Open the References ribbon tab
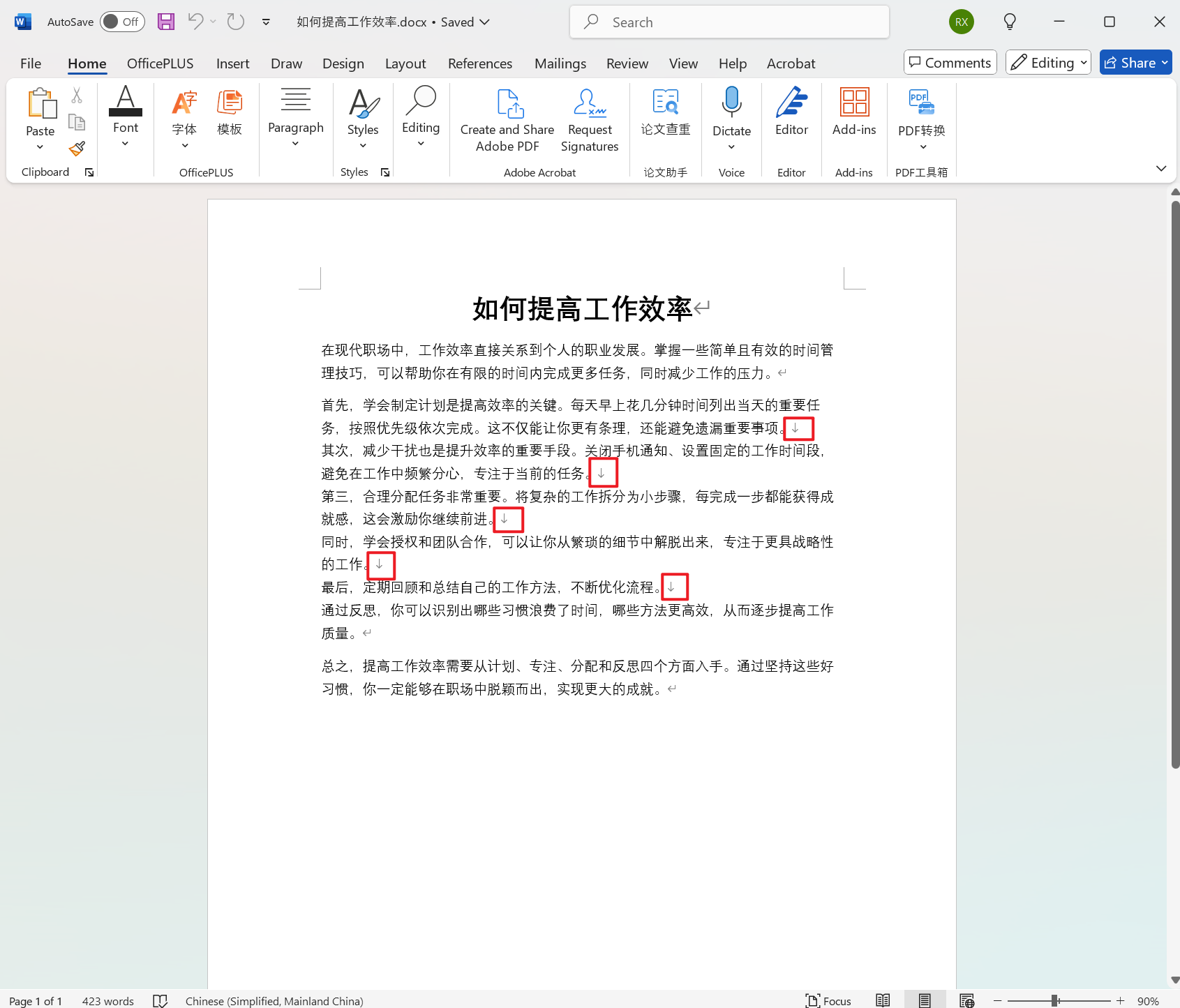Viewport: 1180px width, 1008px height. pyautogui.click(x=480, y=63)
